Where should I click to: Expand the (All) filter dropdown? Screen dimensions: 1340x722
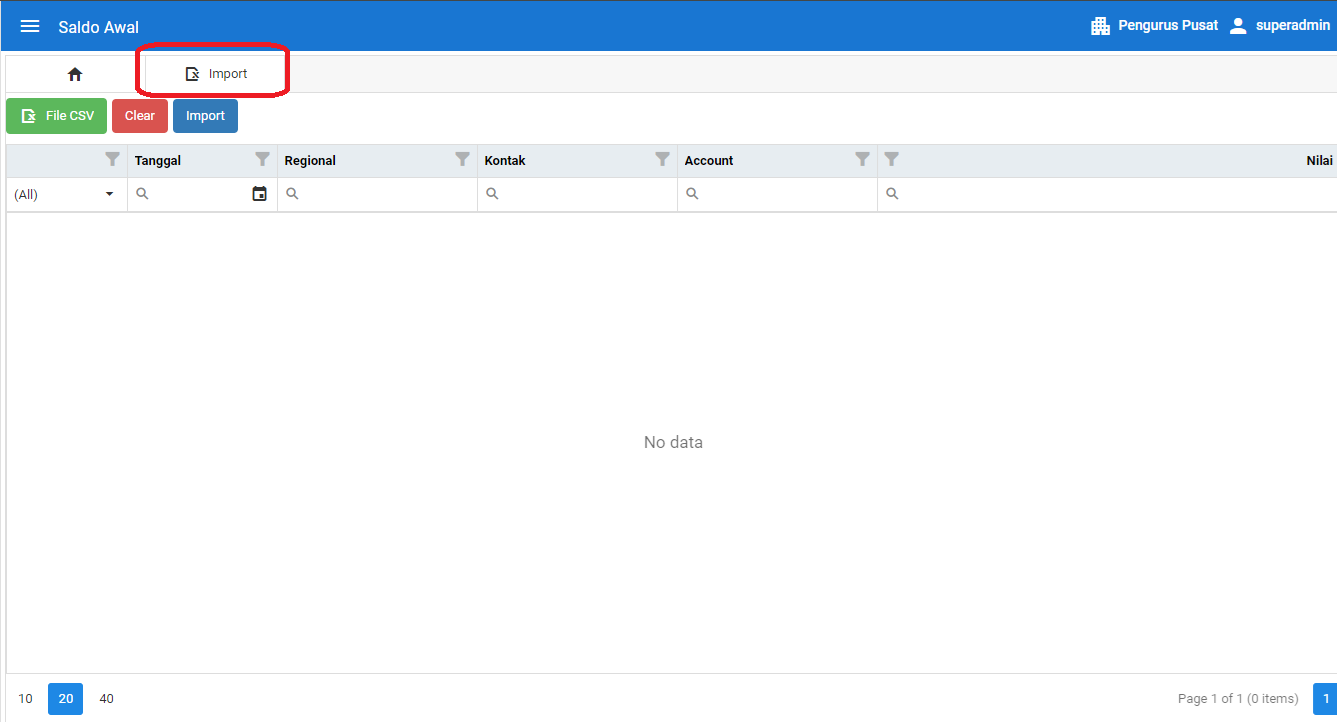coord(109,194)
